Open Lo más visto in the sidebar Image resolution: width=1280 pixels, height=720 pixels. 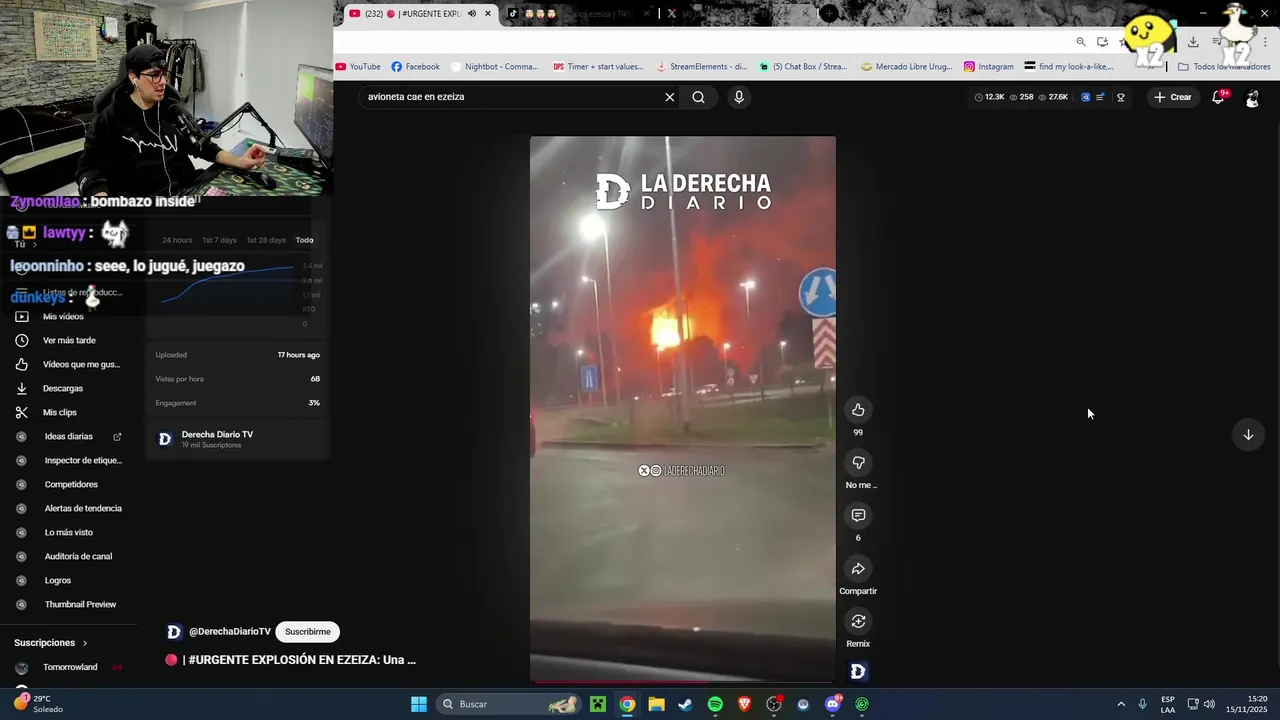coord(68,533)
